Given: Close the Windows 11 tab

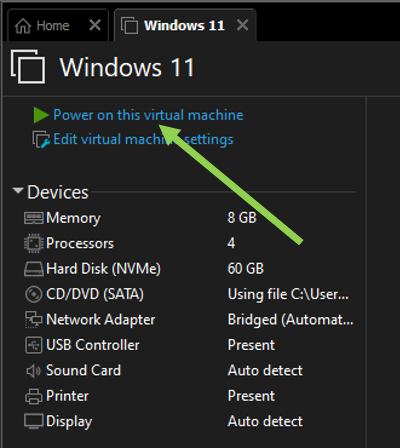Looking at the screenshot, I should (x=242, y=25).
